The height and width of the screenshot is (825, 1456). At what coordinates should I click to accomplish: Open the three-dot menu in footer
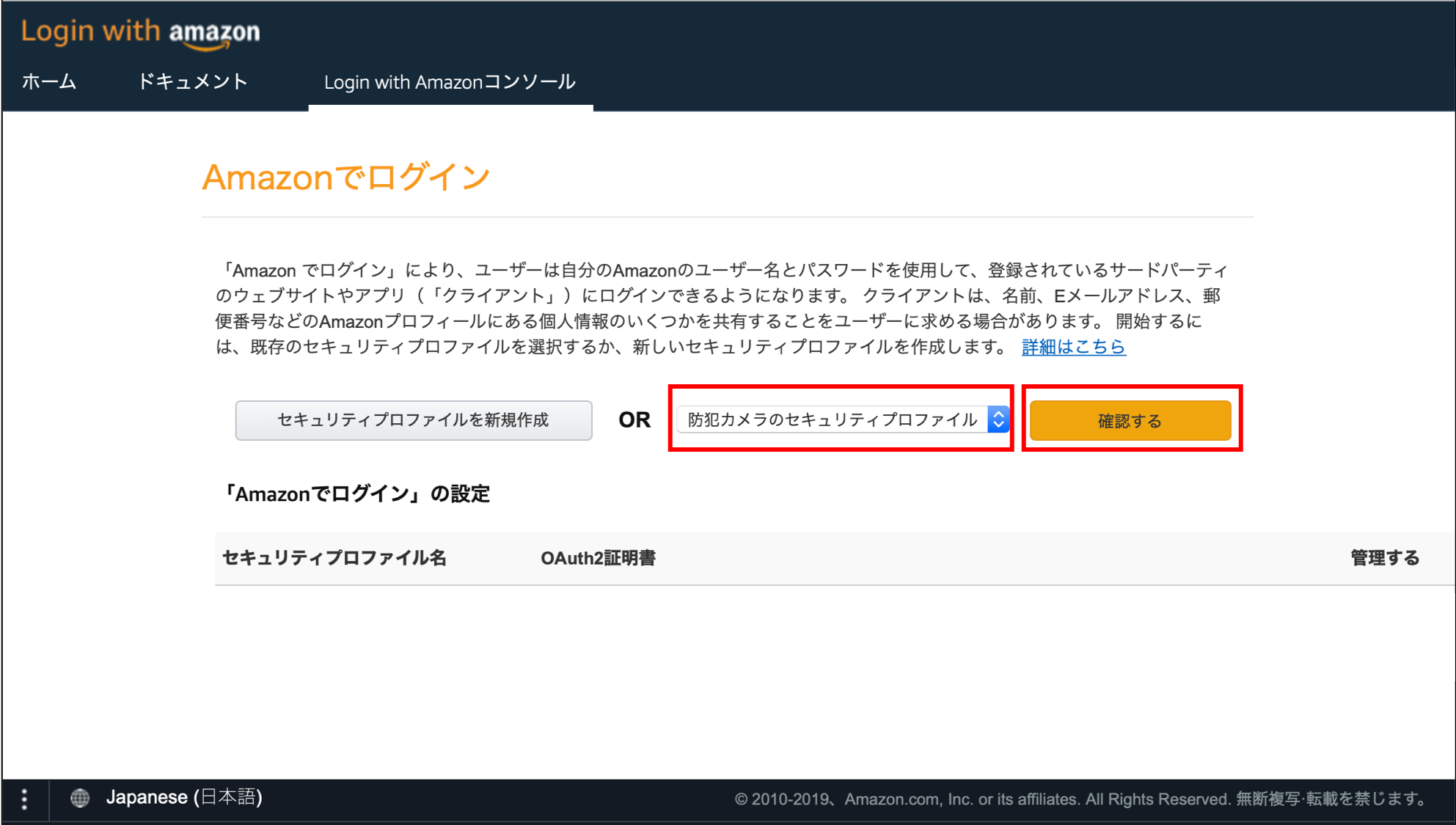(x=25, y=799)
